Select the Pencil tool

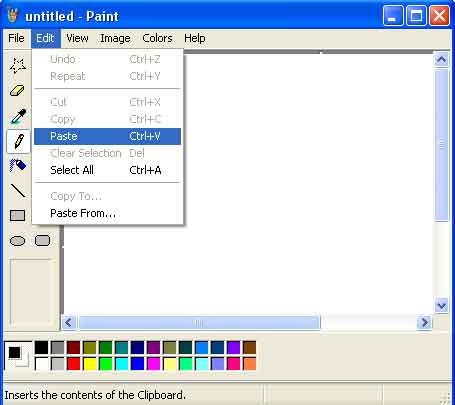pos(18,141)
